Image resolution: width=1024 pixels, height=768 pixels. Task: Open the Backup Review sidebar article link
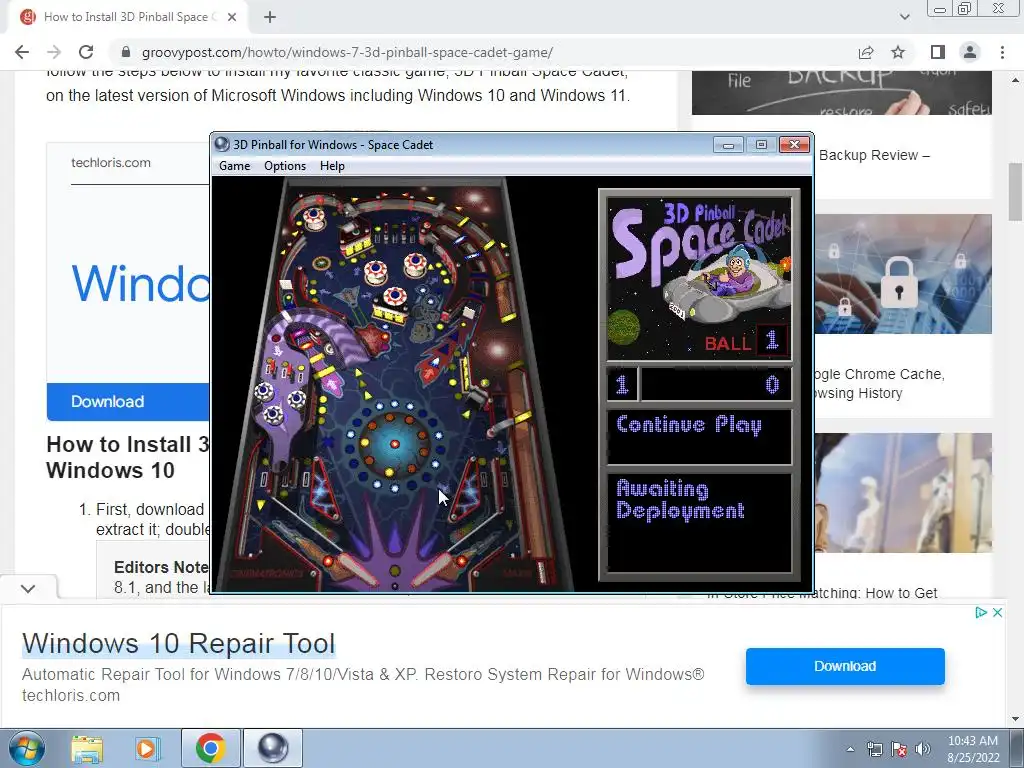[874, 155]
